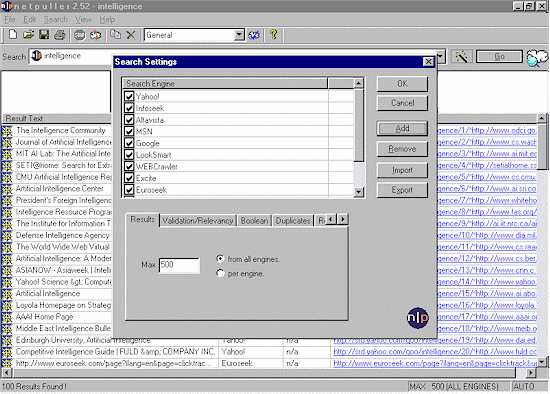Select 'The Intelligence Community' result row

coord(61,131)
